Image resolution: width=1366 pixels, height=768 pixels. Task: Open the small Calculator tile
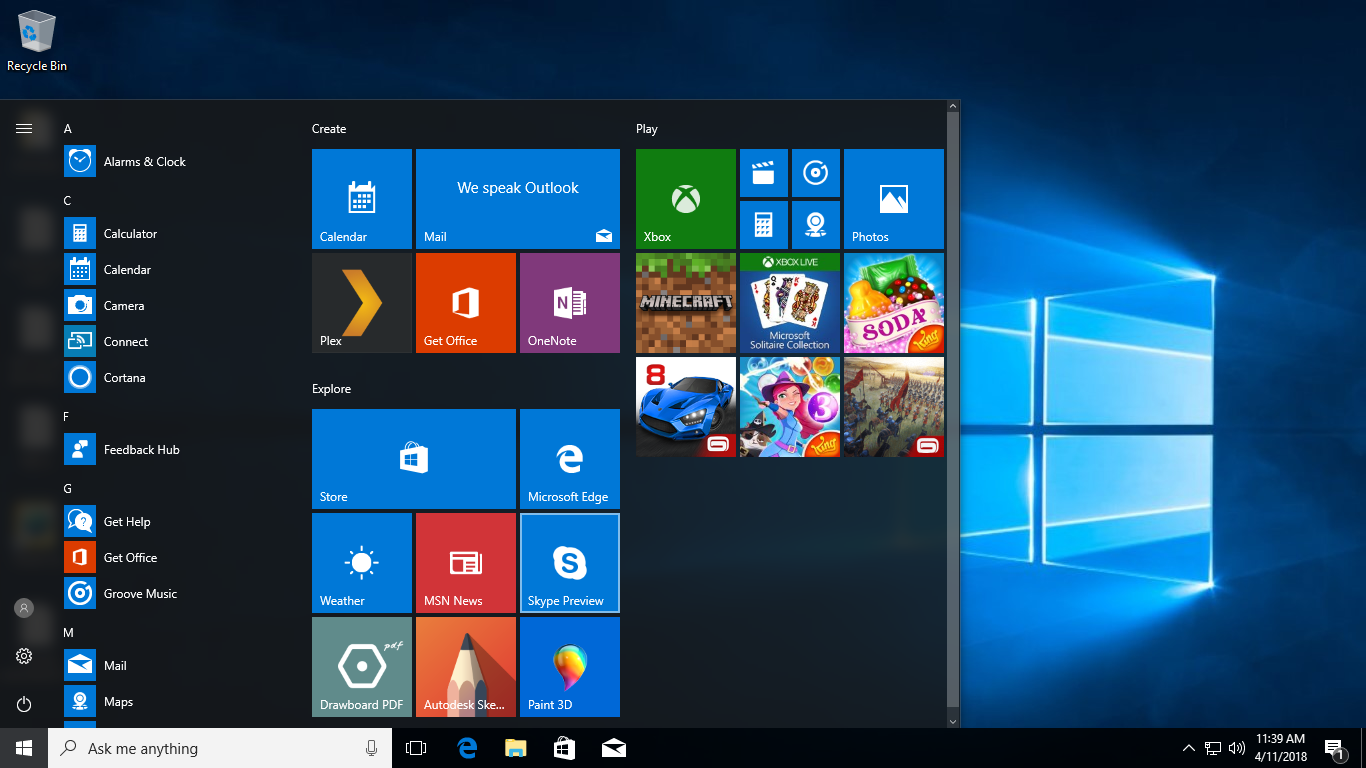click(x=764, y=225)
